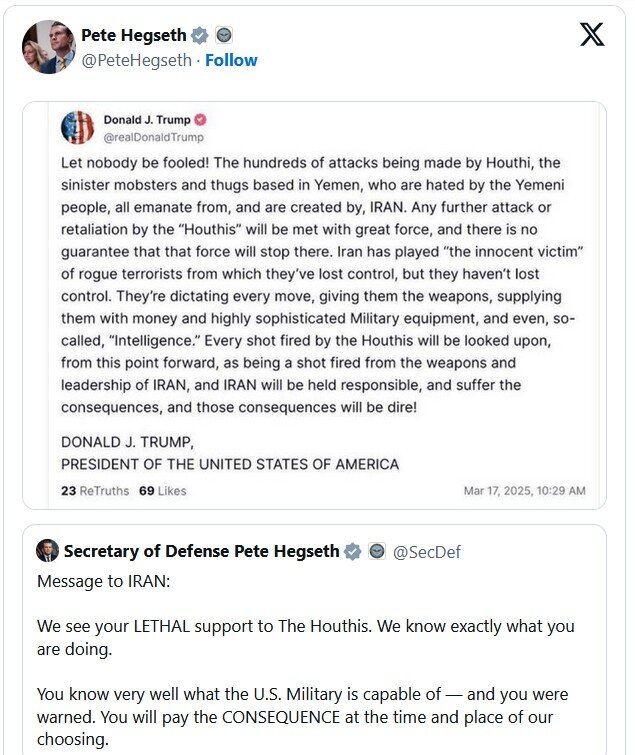Select the Donald J. Trump name
Viewport: 635px width, 755px height.
coord(147,120)
